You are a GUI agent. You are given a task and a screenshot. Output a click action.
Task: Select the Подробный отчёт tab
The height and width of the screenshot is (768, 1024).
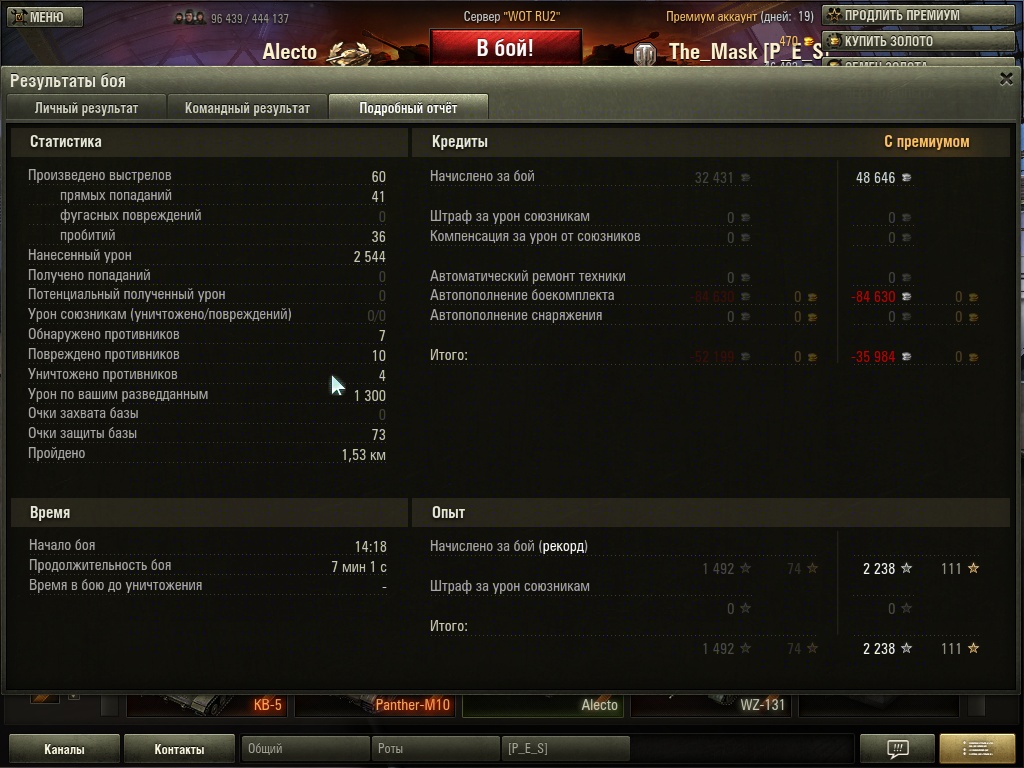408,108
